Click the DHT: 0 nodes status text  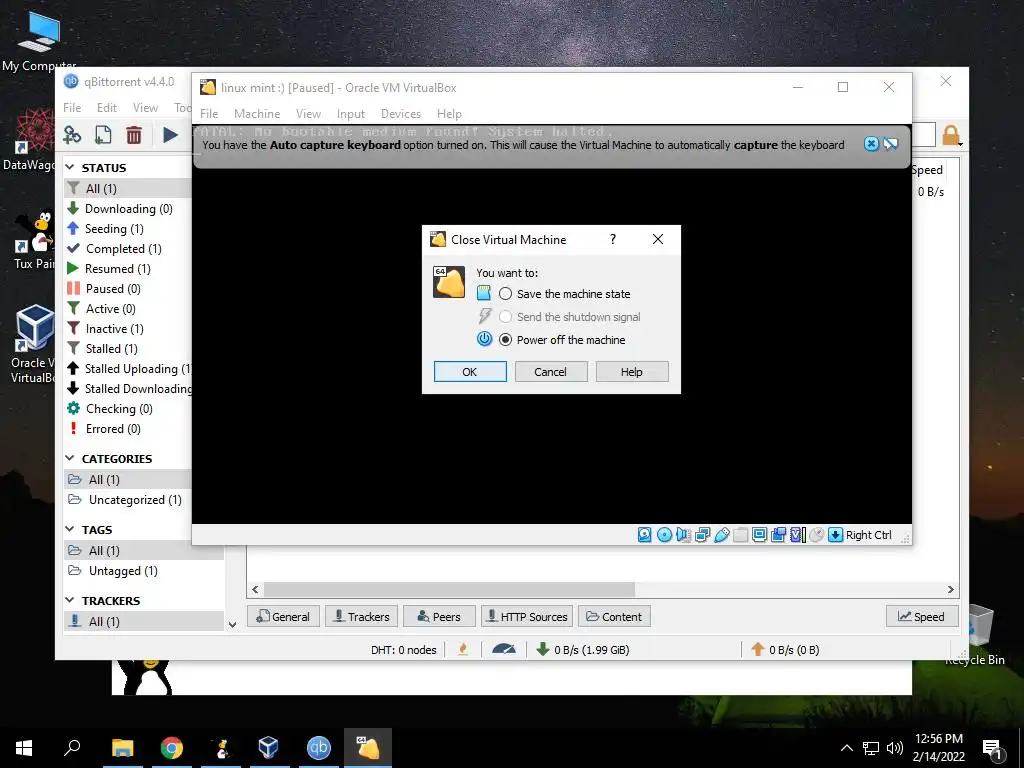[404, 650]
